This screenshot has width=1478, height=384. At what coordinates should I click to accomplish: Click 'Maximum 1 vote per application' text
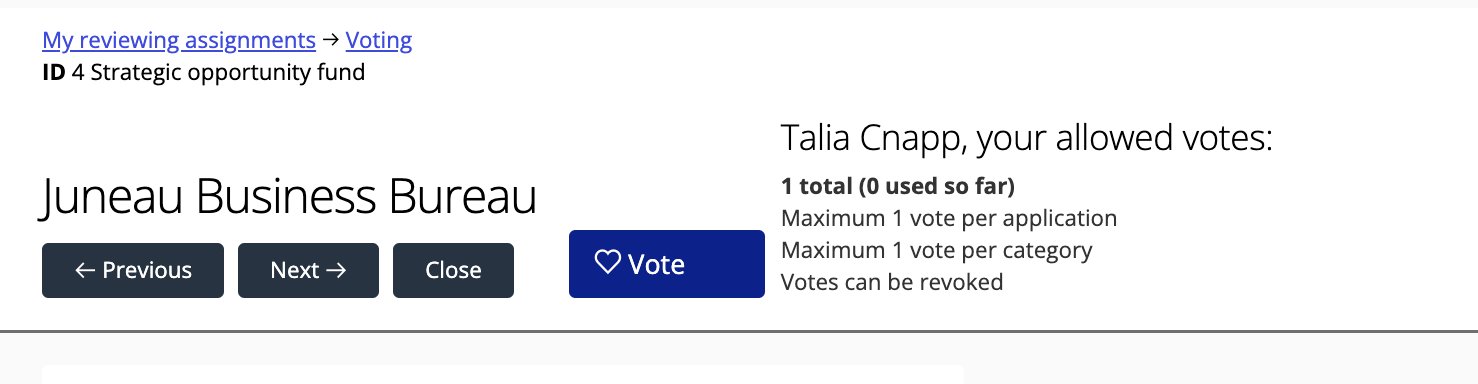[949, 218]
